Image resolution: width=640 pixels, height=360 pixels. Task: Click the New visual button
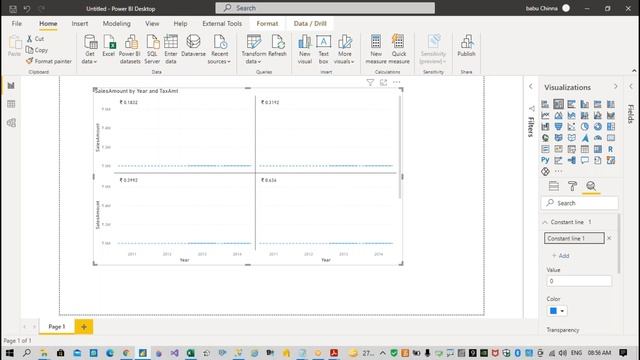[x=305, y=49]
